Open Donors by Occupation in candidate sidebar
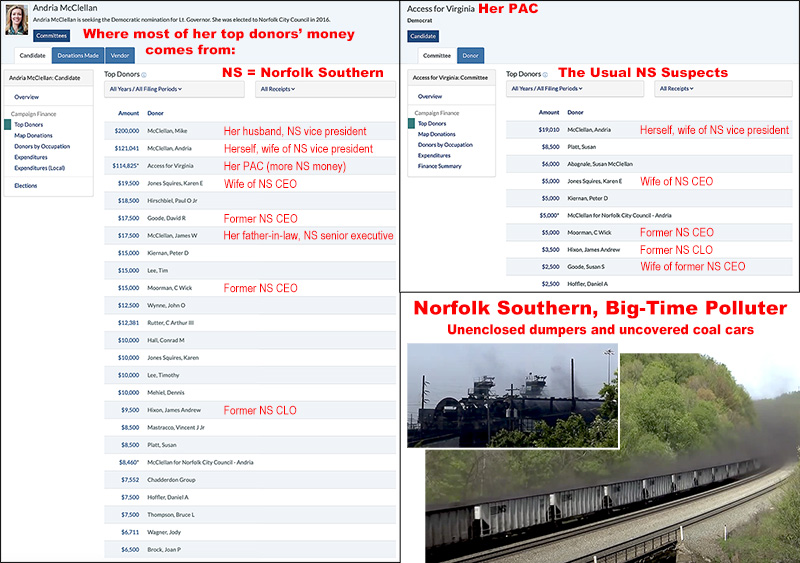 (x=42, y=146)
